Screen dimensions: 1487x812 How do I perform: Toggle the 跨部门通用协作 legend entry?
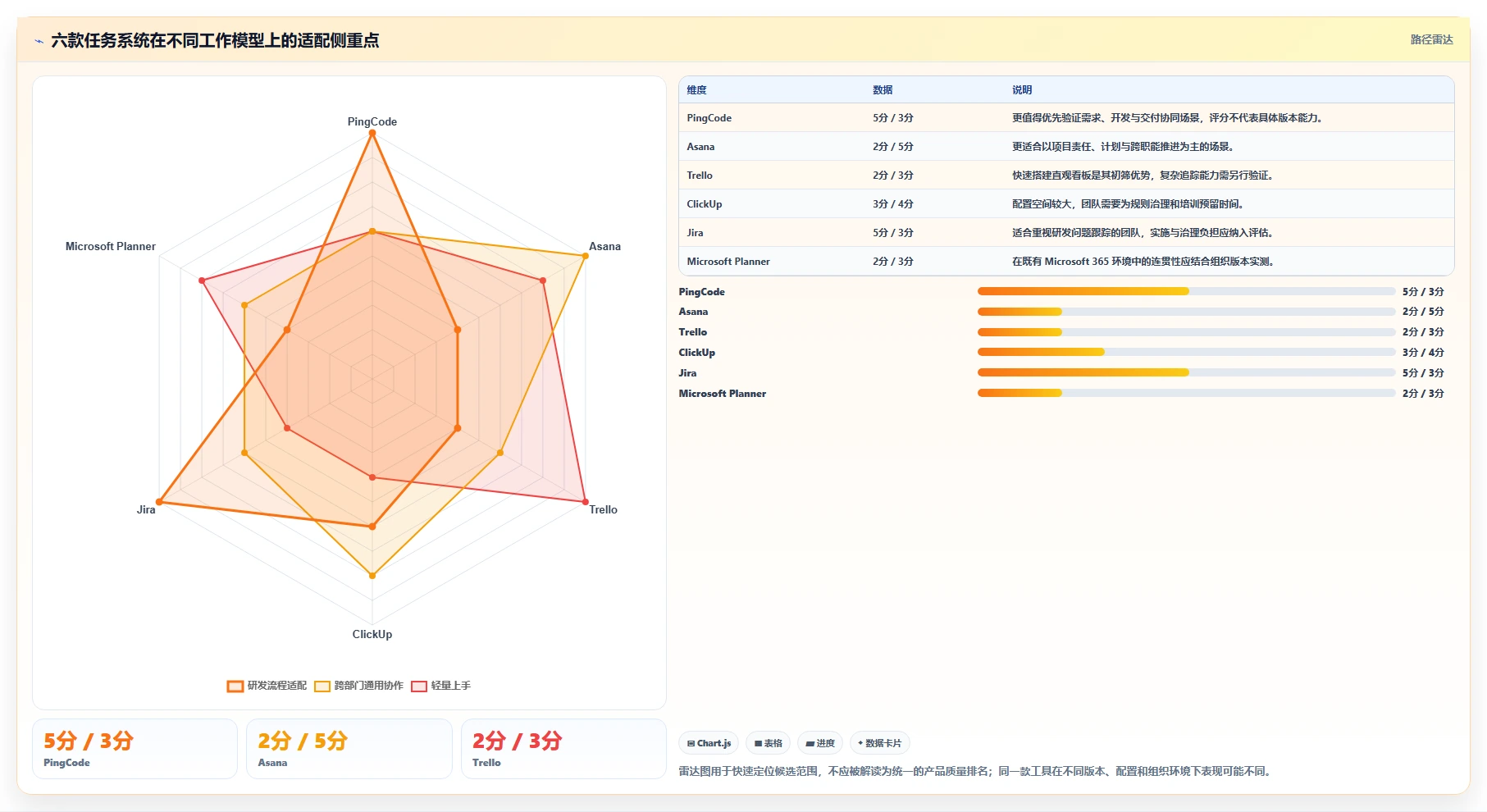359,686
